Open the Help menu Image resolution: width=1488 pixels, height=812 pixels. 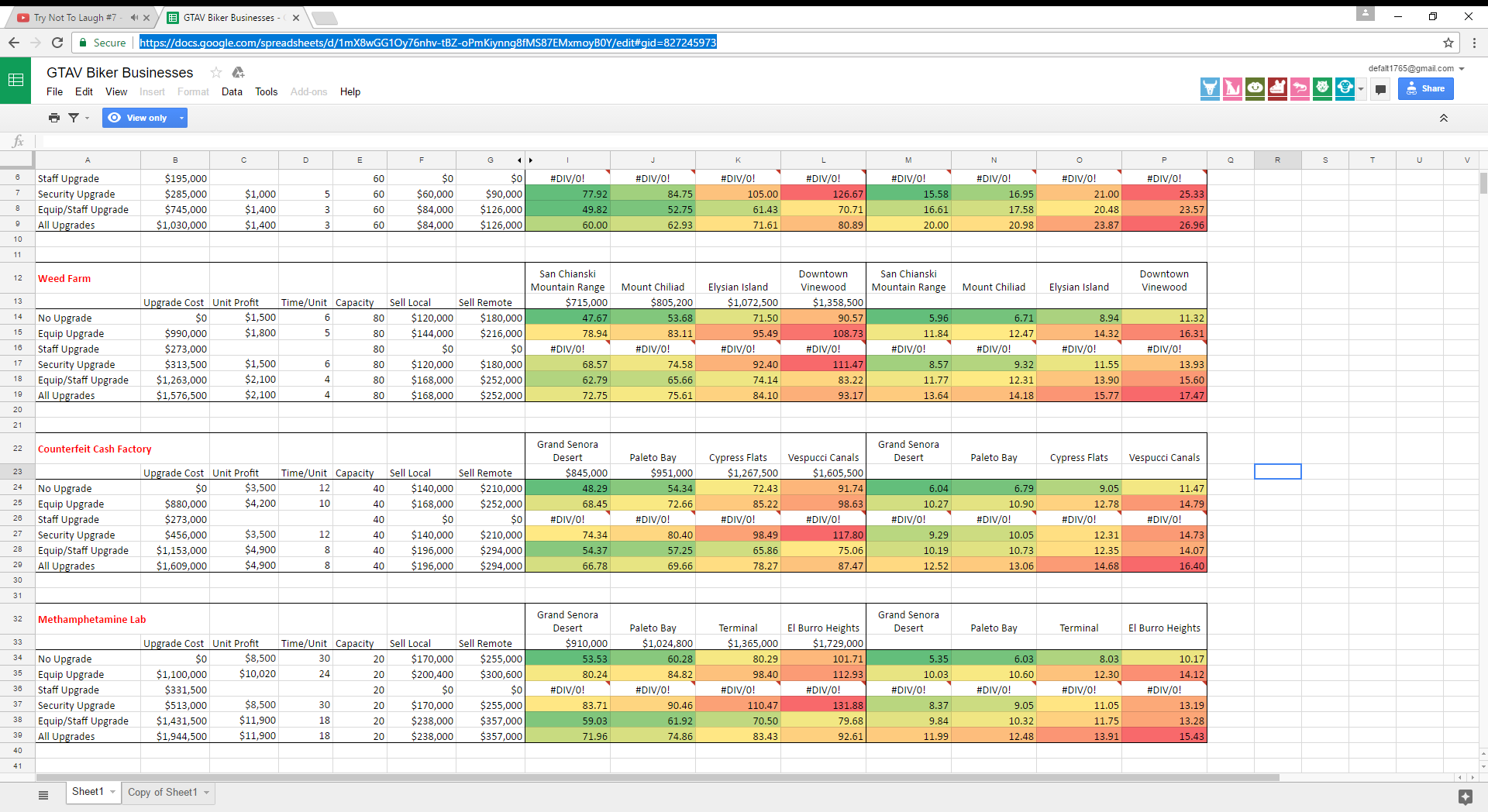coord(350,91)
